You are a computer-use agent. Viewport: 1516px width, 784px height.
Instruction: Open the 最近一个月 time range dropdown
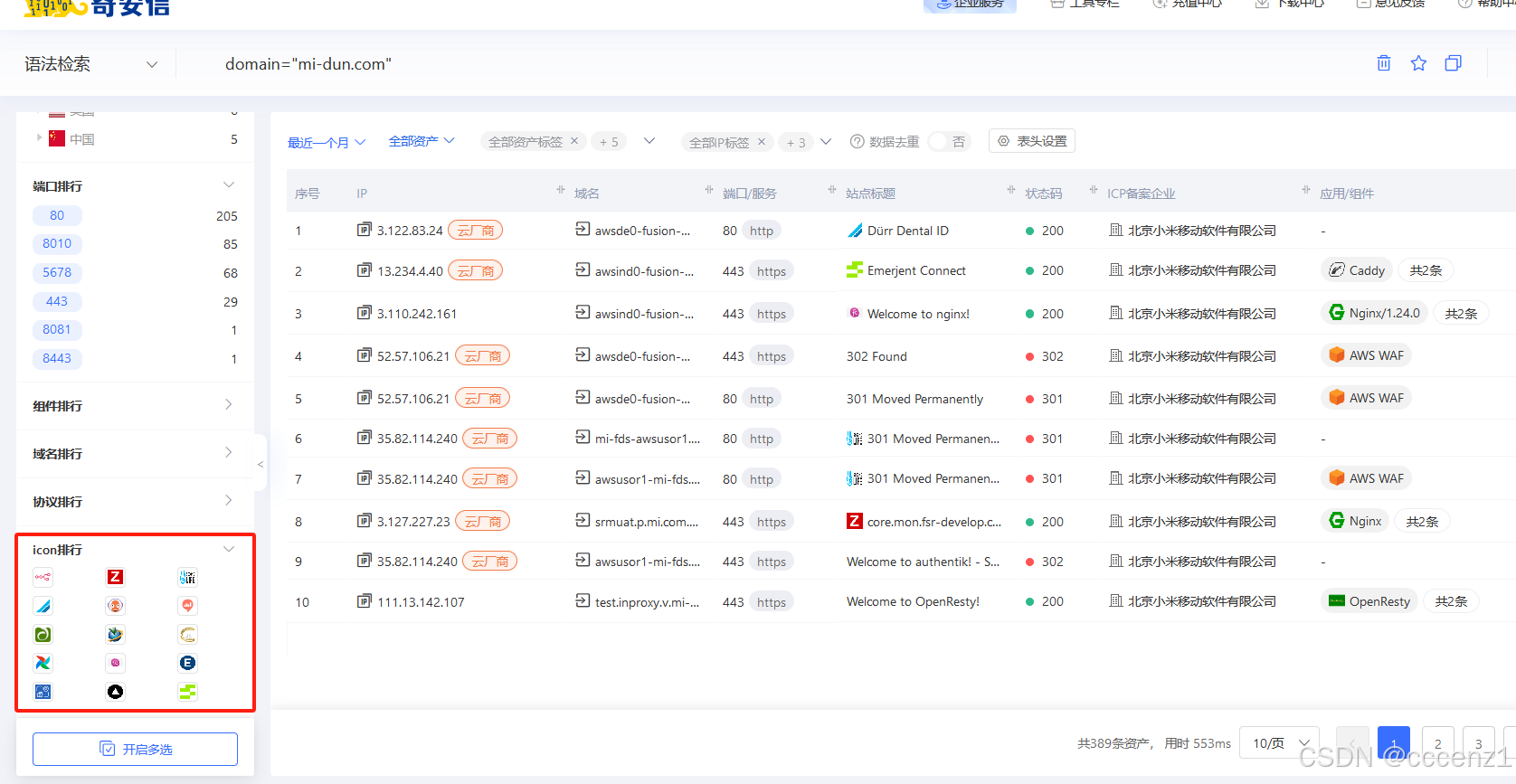pos(327,142)
